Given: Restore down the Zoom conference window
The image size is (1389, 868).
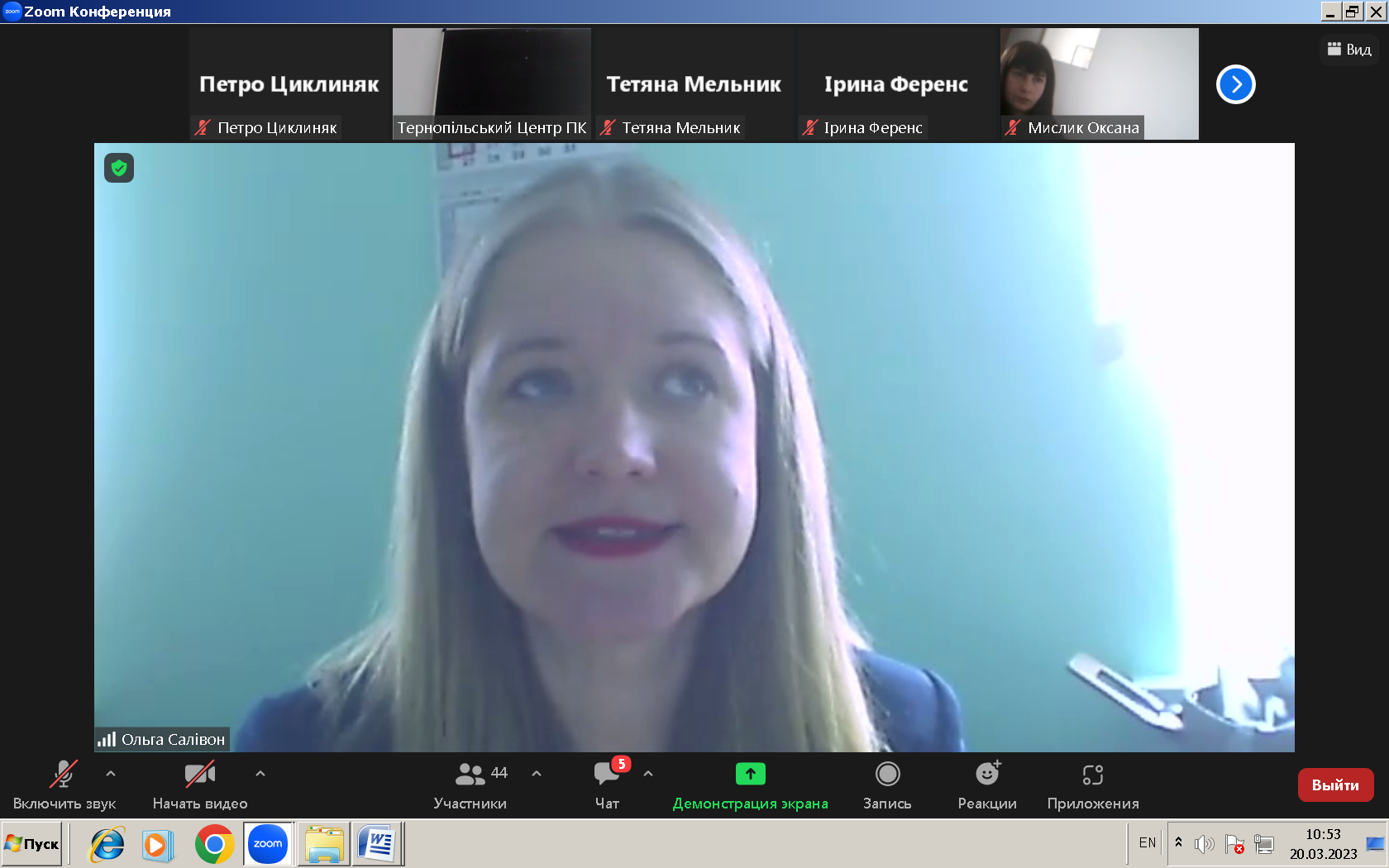Looking at the screenshot, I should tap(1353, 12).
